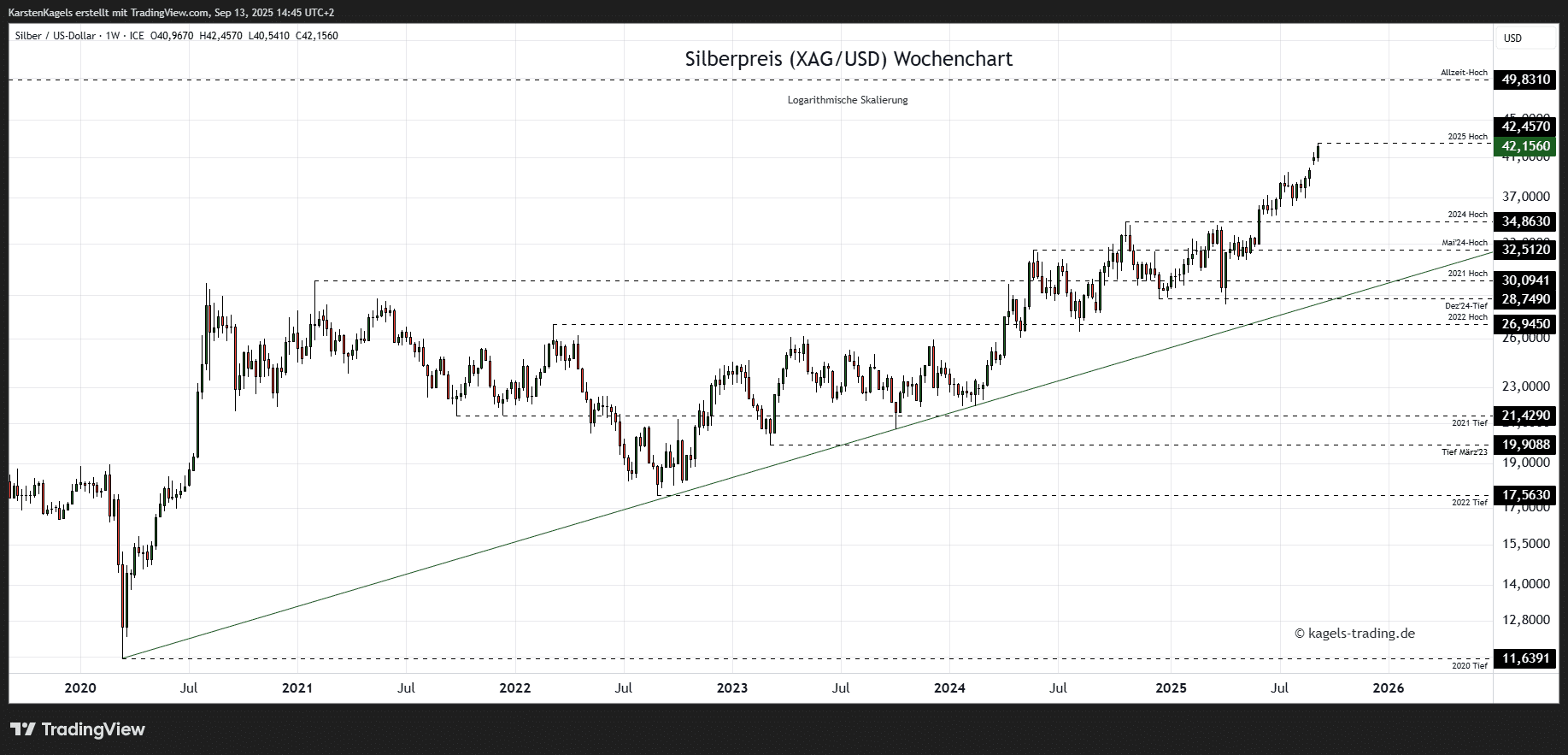Viewport: 1568px width, 755px height.
Task: Open the USD currency selector
Action: (1512, 38)
